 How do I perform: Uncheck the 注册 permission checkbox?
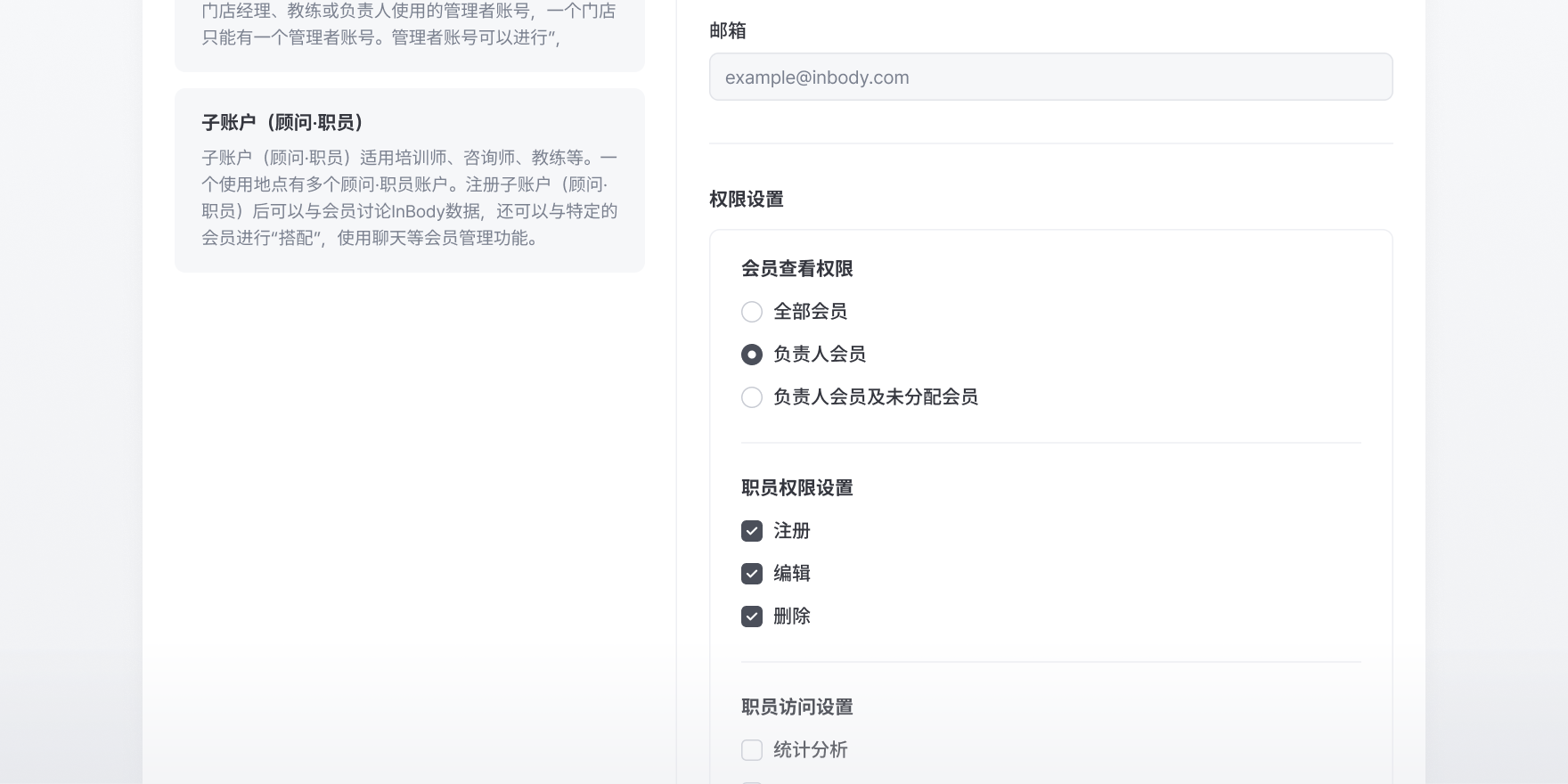coord(752,531)
